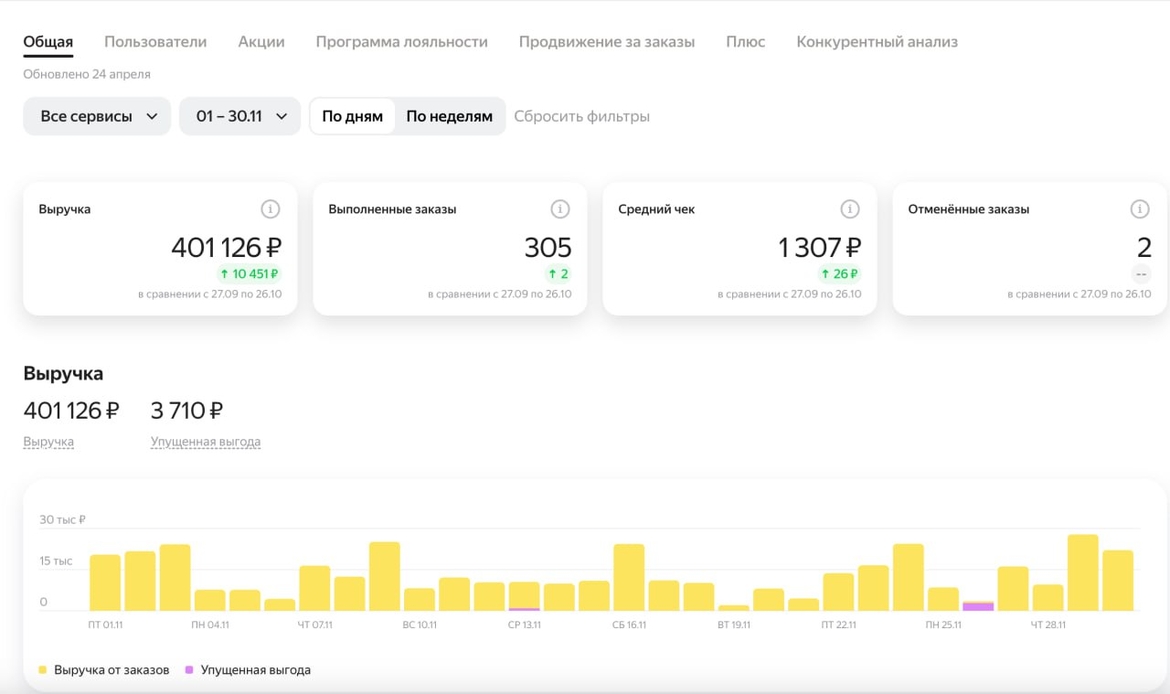Open the Пользователи tab
This screenshot has width=1170, height=694.
(155, 42)
